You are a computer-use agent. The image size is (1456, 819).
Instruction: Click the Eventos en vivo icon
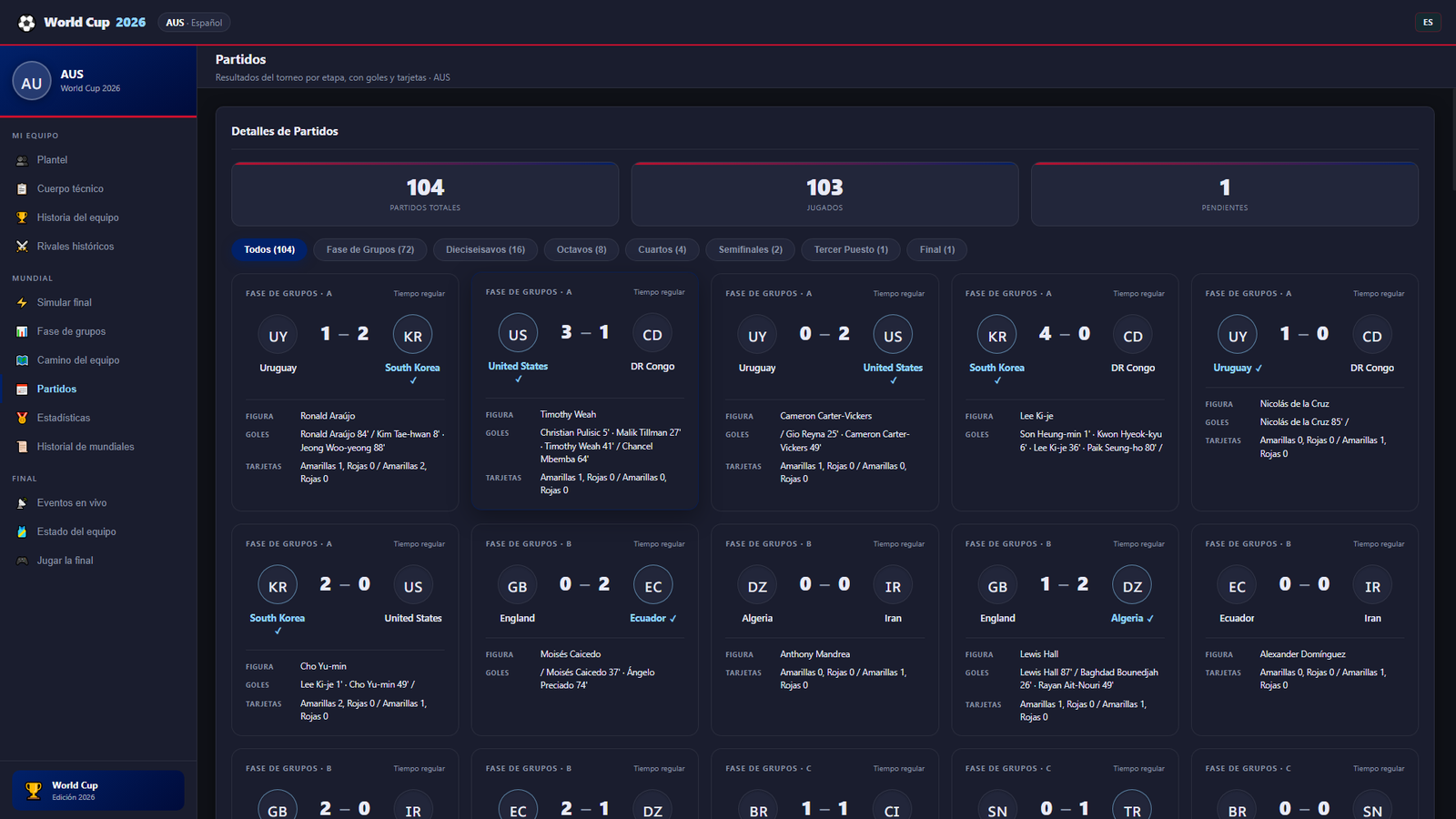[22, 503]
